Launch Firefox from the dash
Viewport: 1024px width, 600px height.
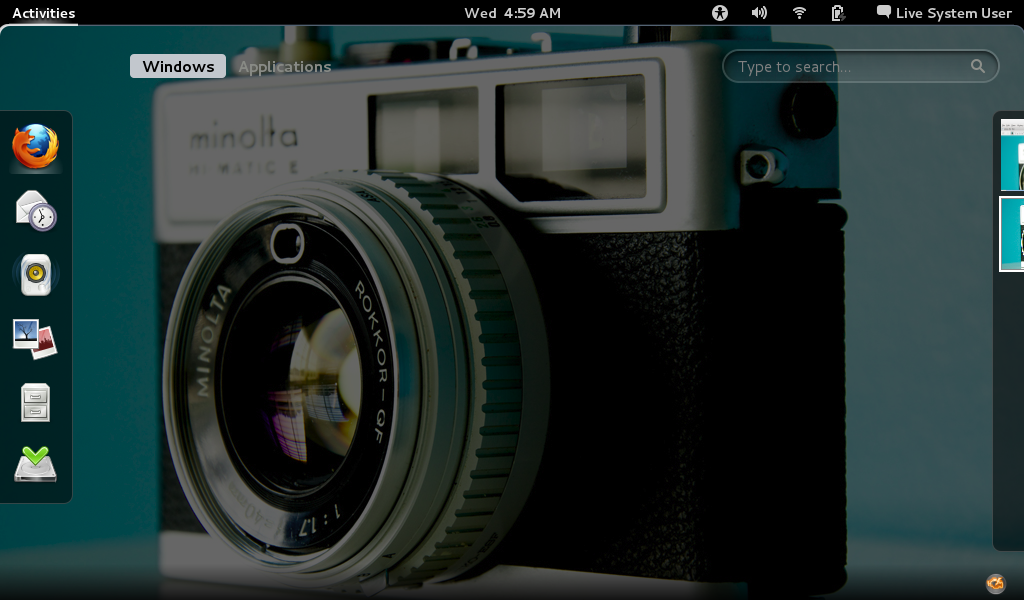coord(35,146)
